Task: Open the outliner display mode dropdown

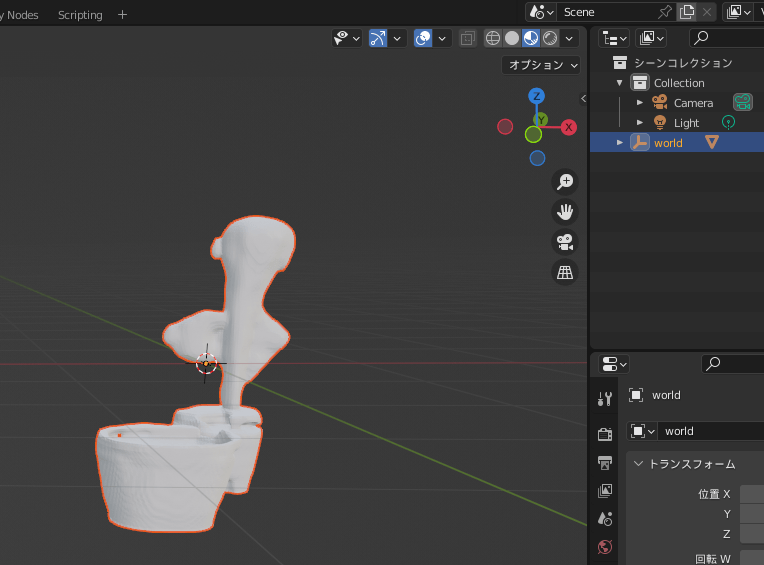Action: (x=651, y=38)
